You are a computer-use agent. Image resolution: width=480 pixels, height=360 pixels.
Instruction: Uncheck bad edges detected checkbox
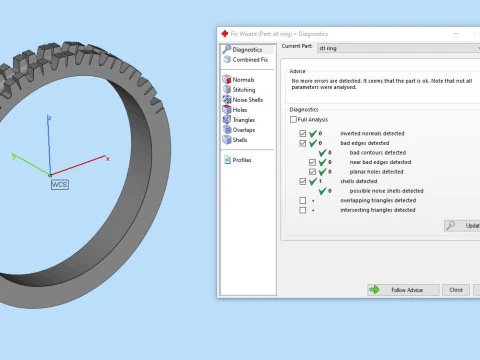[303, 143]
